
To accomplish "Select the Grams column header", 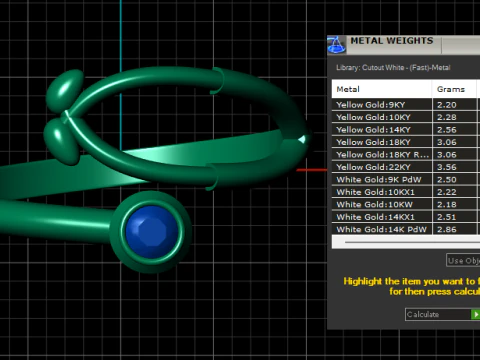I will point(454,89).
